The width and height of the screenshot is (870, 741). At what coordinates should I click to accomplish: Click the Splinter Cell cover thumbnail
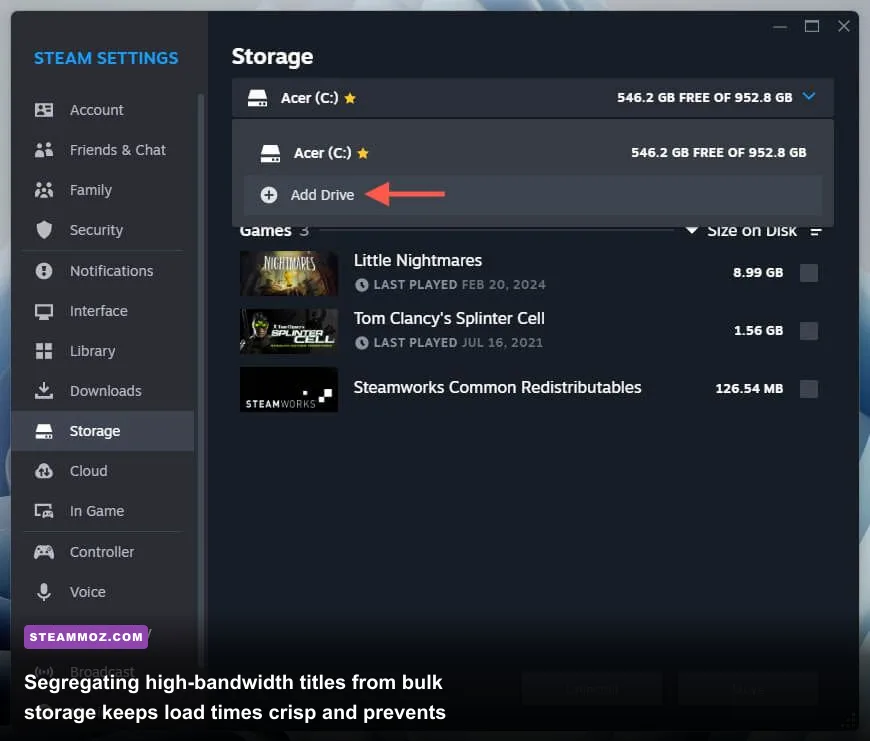(289, 331)
